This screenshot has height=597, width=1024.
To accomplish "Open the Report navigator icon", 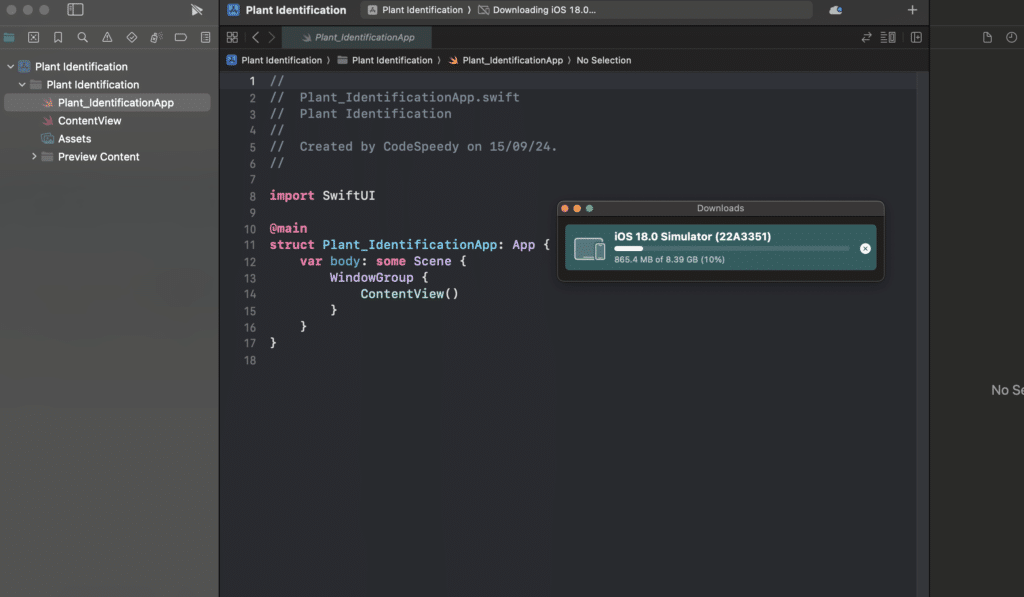I will (205, 37).
